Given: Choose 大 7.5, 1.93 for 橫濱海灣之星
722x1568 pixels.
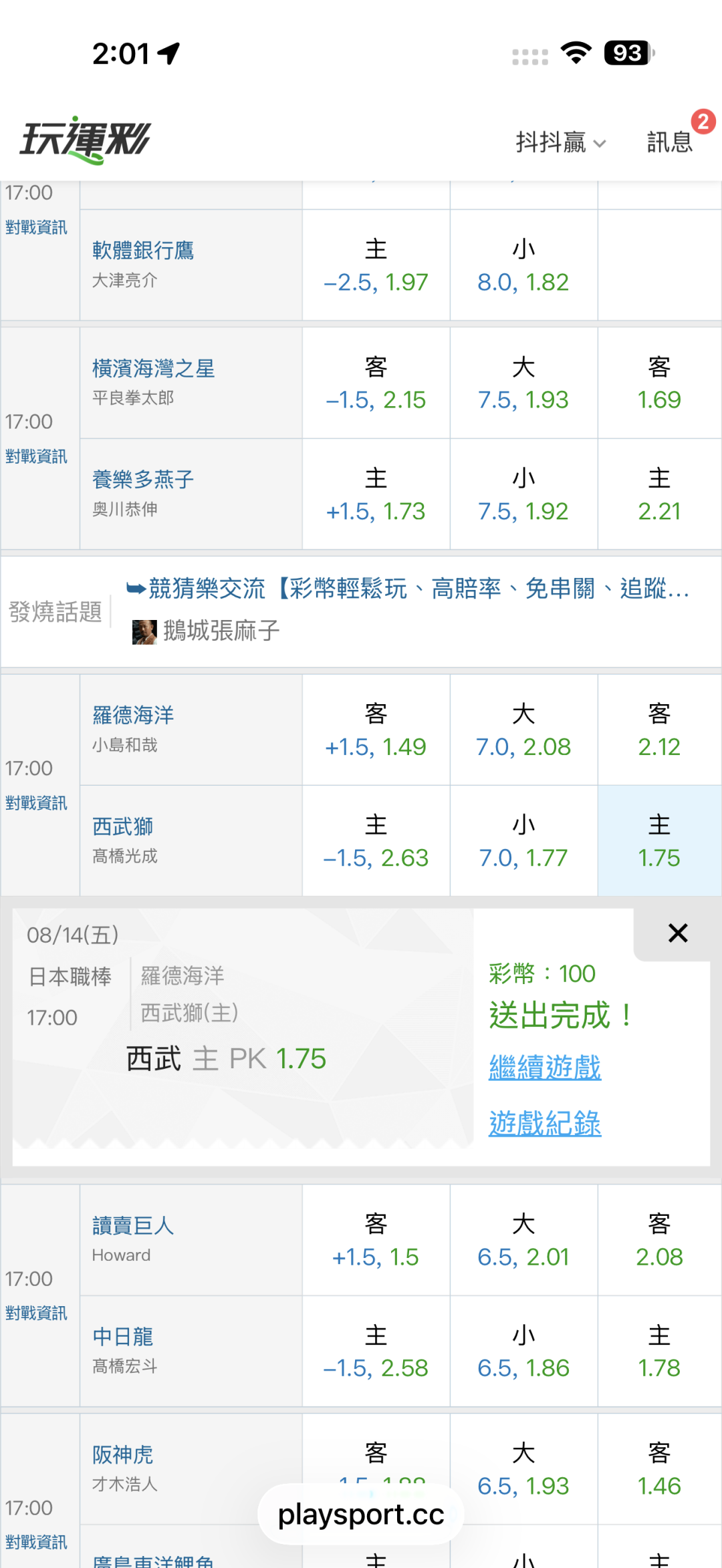Looking at the screenshot, I should (x=523, y=383).
